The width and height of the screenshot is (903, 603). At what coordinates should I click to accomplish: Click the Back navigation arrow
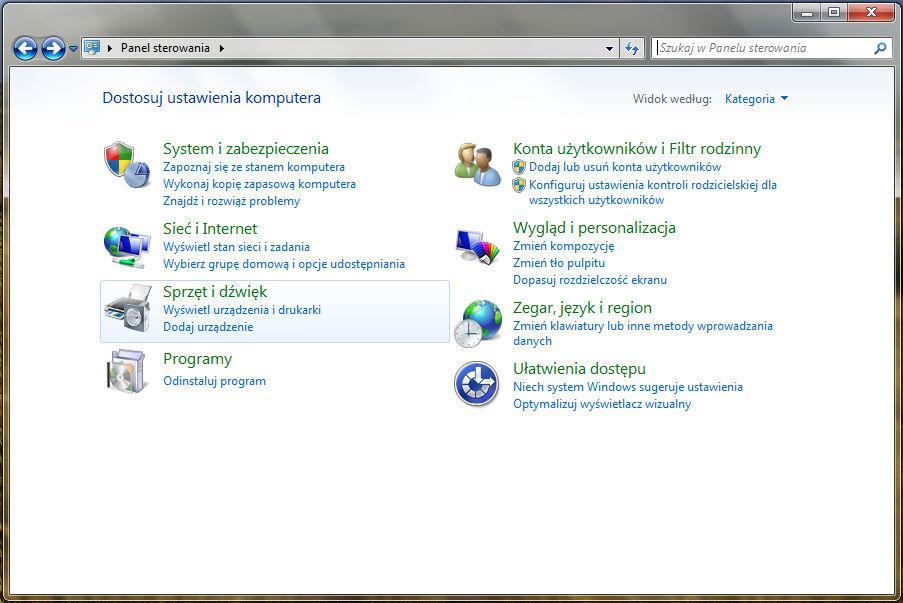25,48
